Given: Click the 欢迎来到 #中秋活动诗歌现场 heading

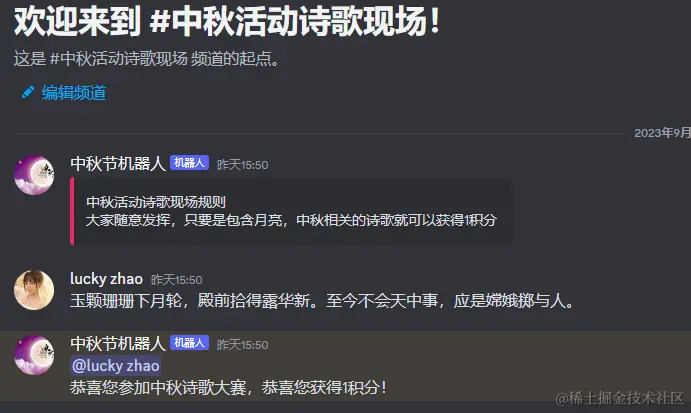Looking at the screenshot, I should coord(227,21).
